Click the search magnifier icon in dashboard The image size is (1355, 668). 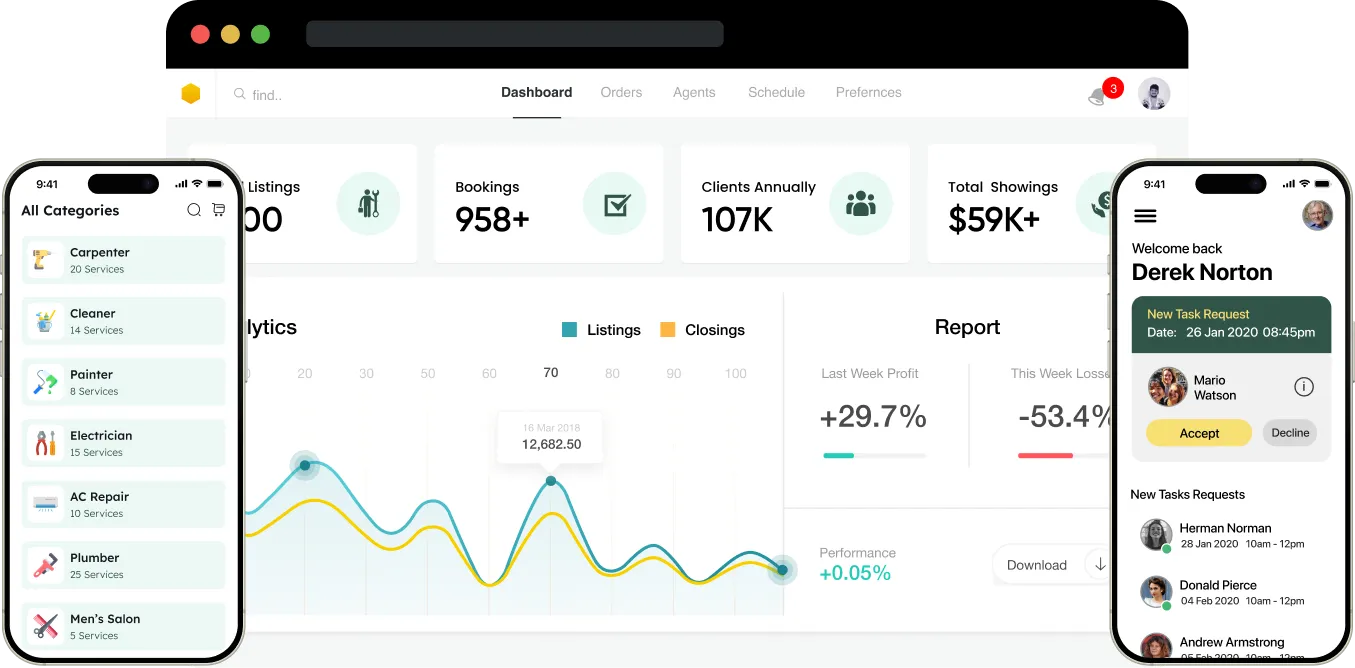(240, 94)
